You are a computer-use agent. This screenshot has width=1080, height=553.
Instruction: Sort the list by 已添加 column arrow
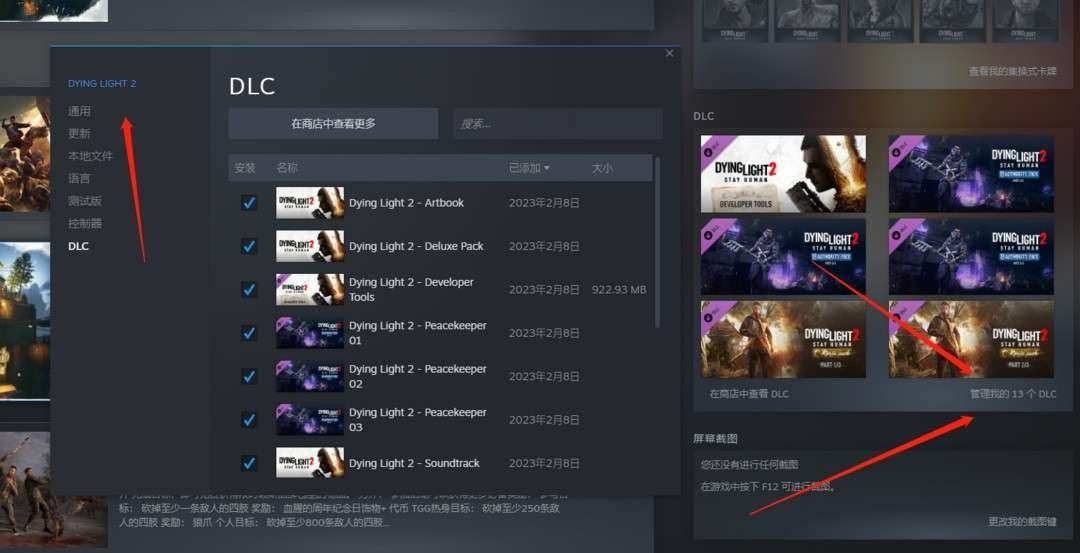(x=546, y=168)
